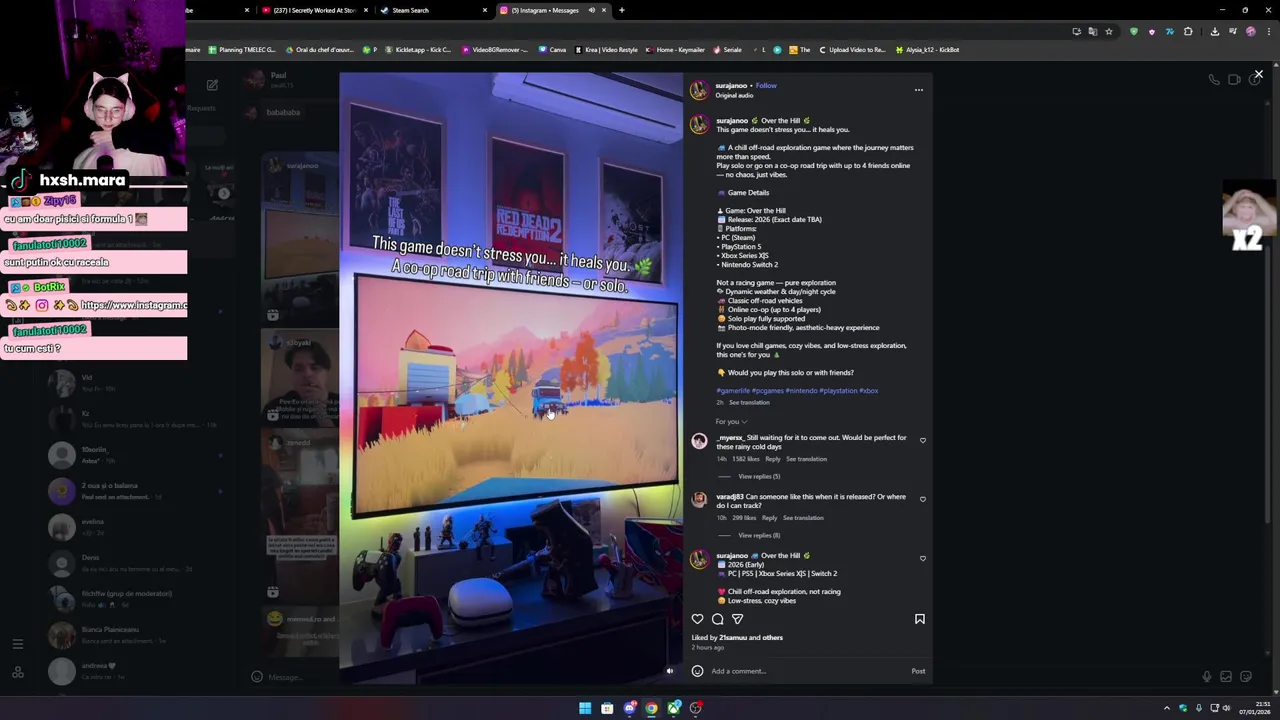This screenshot has width=1280, height=720.
Task: Mute tab audio on Instagram tab
Action: click(x=591, y=10)
